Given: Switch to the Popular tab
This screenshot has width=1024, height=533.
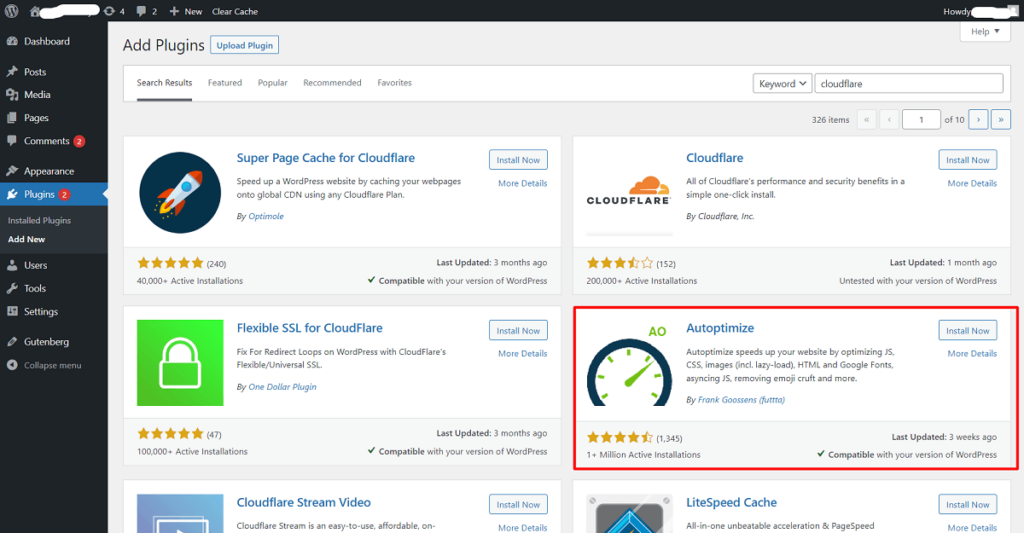Looking at the screenshot, I should (x=272, y=83).
